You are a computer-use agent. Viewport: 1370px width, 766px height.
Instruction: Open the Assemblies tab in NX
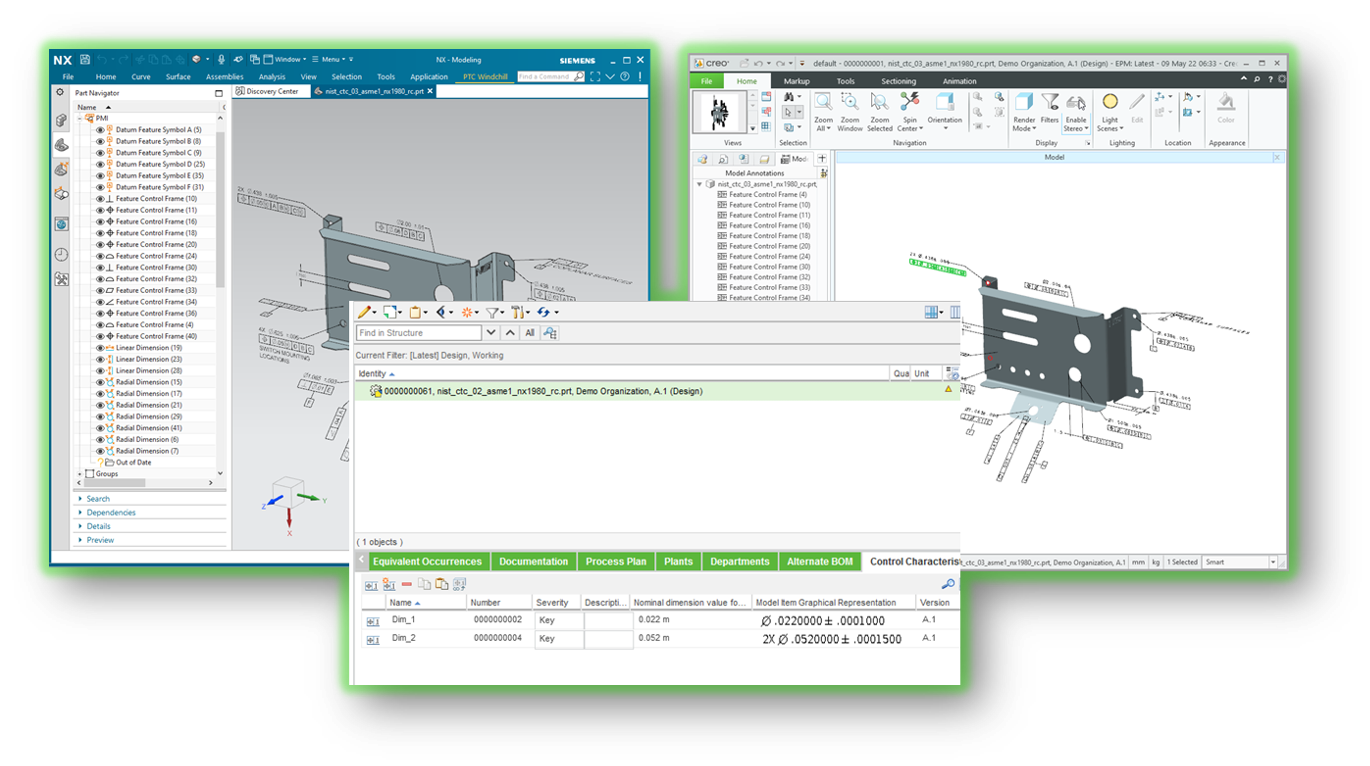[x=225, y=77]
